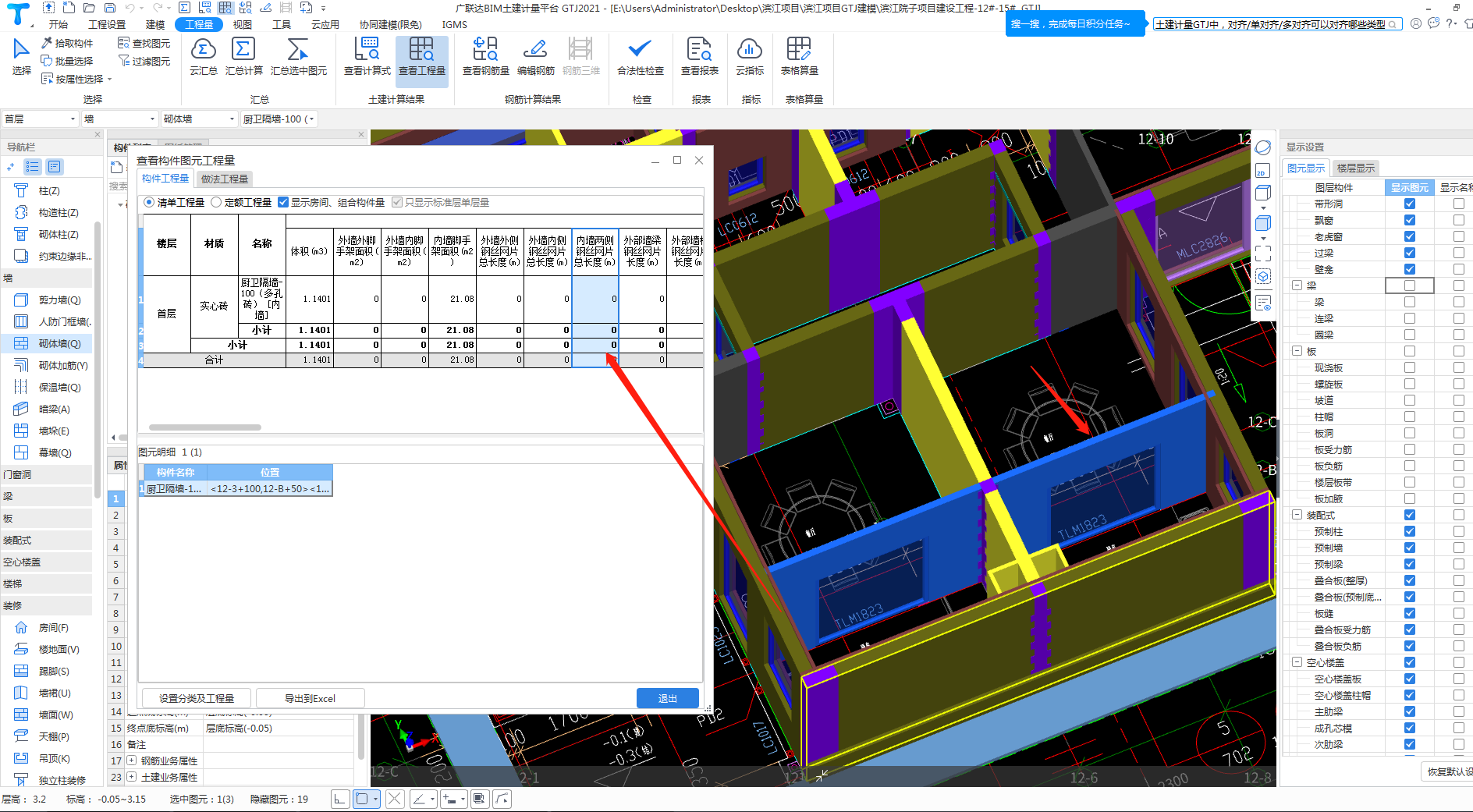Click the top search input box

(1276, 24)
